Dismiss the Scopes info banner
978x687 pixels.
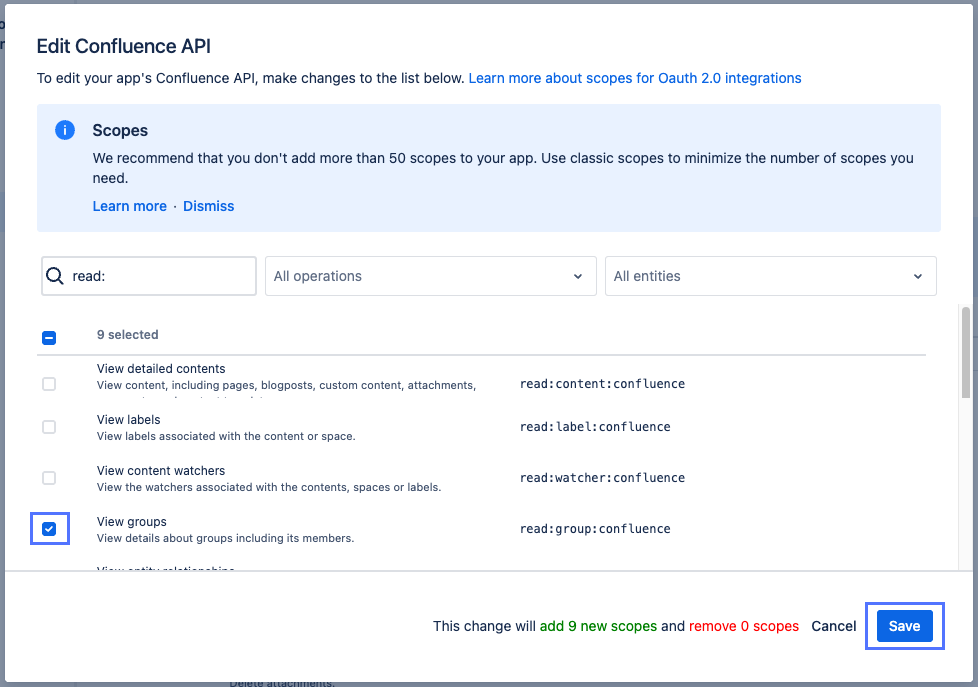coord(208,206)
